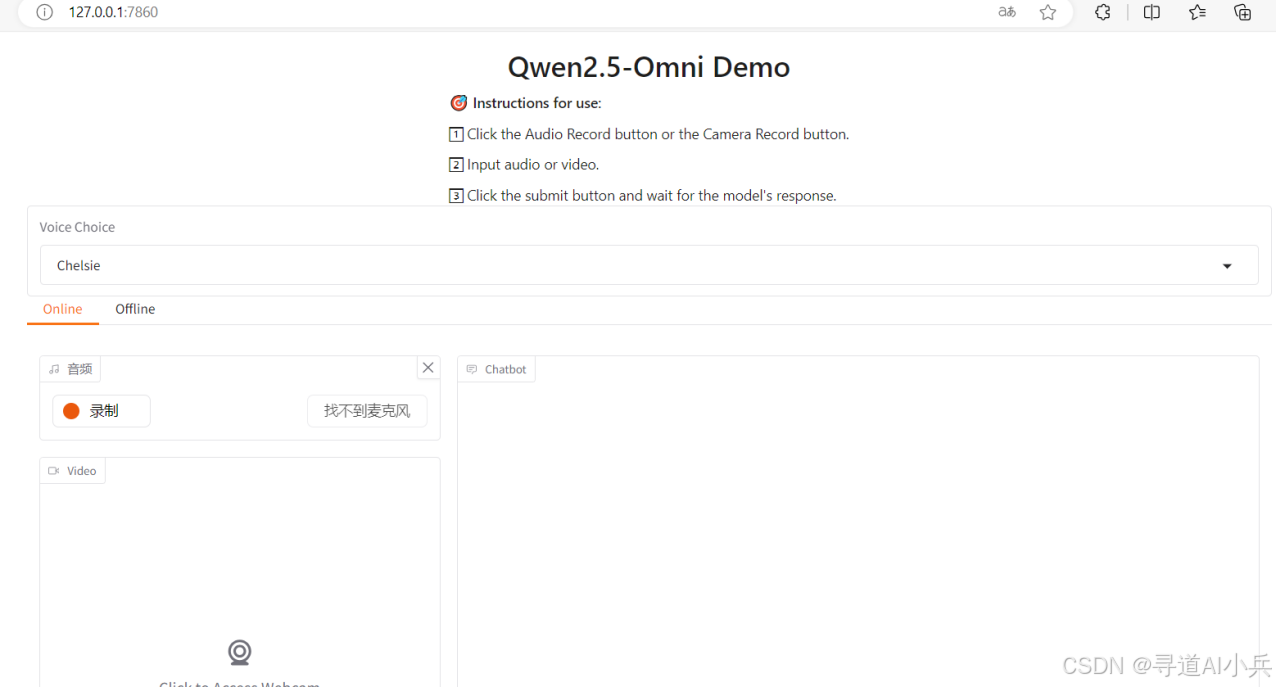Viewport: 1276px width, 687px height.
Task: Switch to the Online tab
Action: pyautogui.click(x=62, y=309)
